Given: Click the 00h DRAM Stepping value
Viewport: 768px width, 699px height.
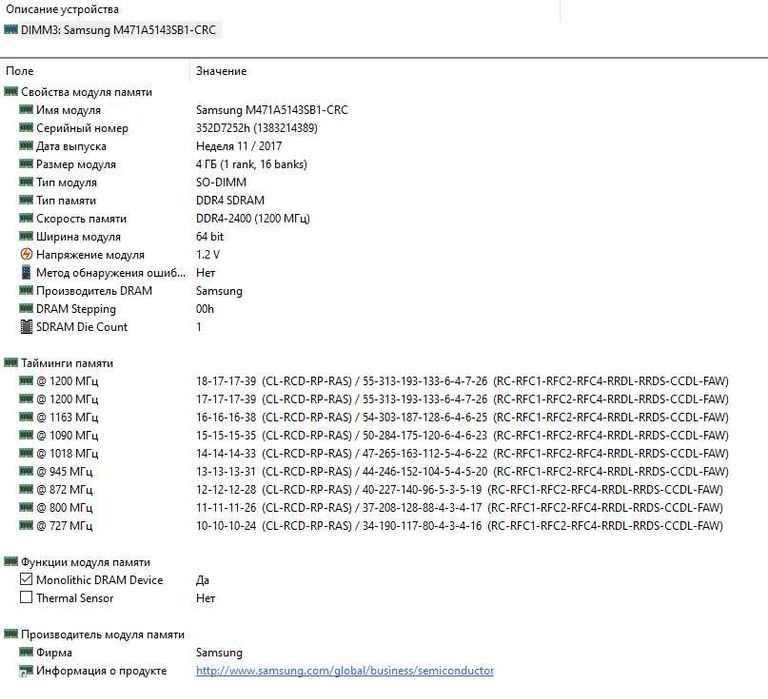Looking at the screenshot, I should tap(205, 309).
